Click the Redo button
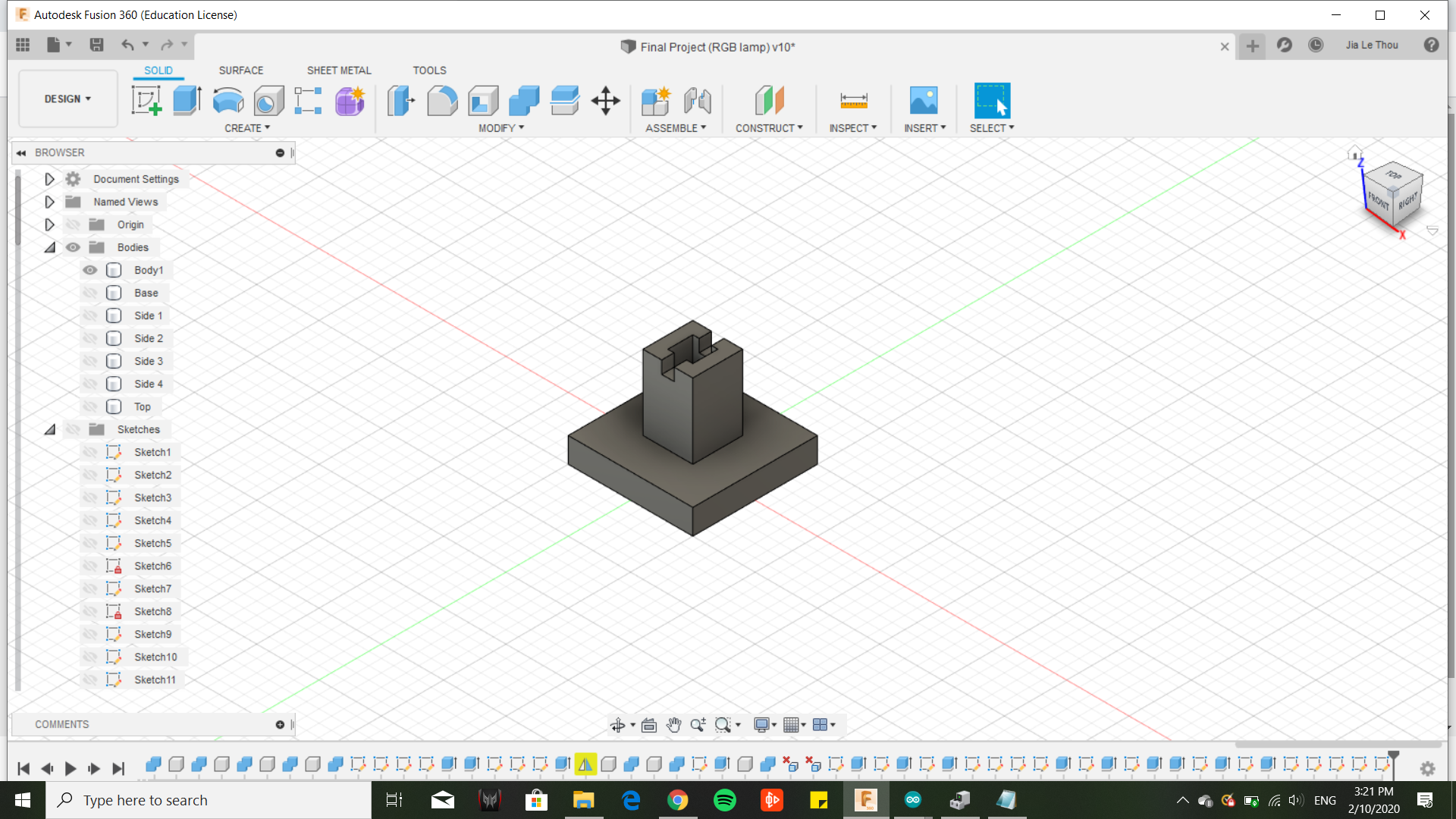This screenshot has width=1456, height=819. pos(167,44)
